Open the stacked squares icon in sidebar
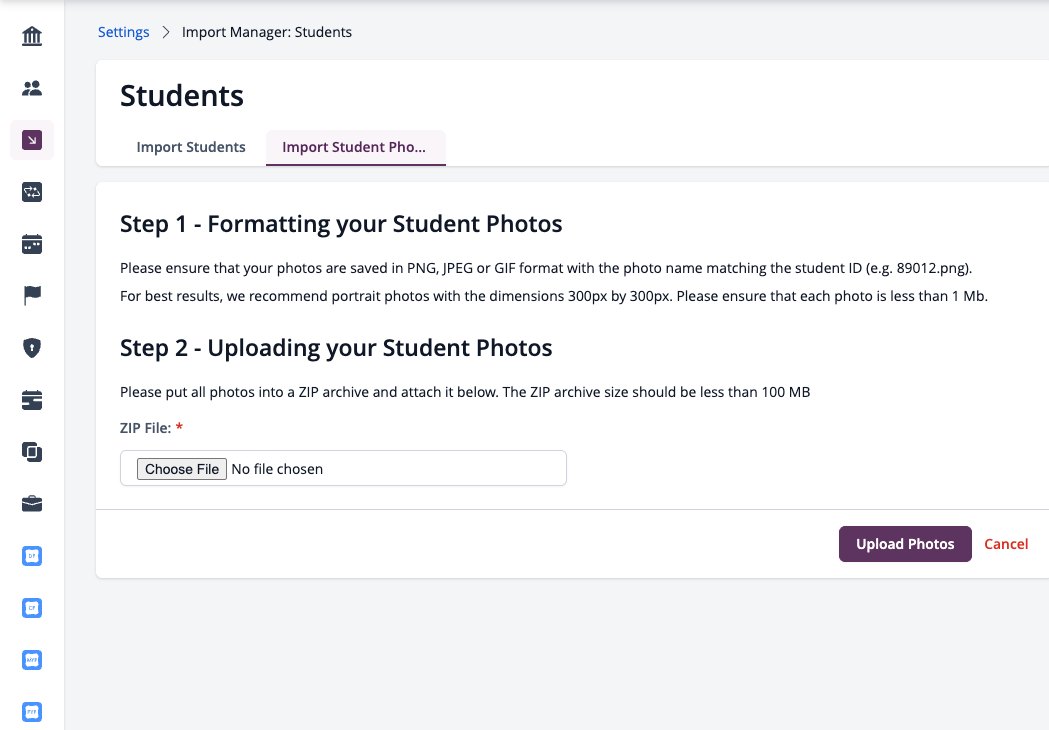This screenshot has width=1049, height=730. tap(31, 452)
